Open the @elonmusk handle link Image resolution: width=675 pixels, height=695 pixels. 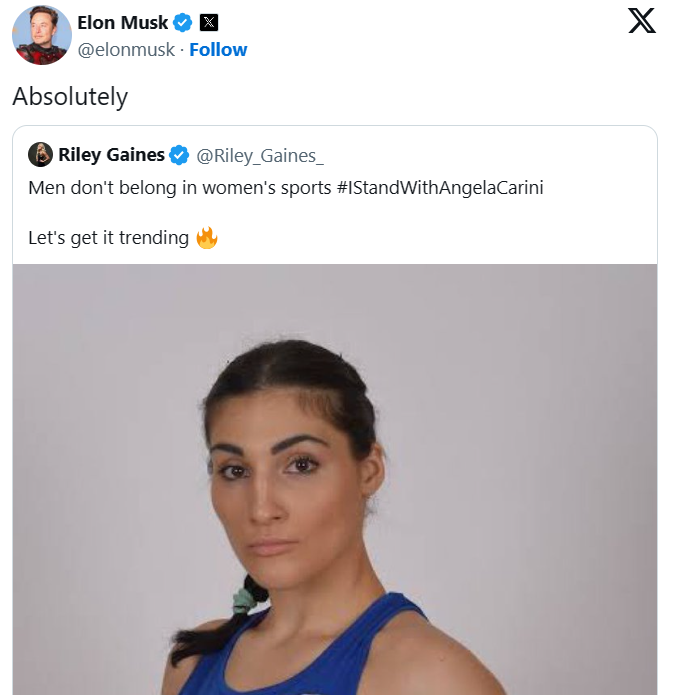tap(125, 49)
